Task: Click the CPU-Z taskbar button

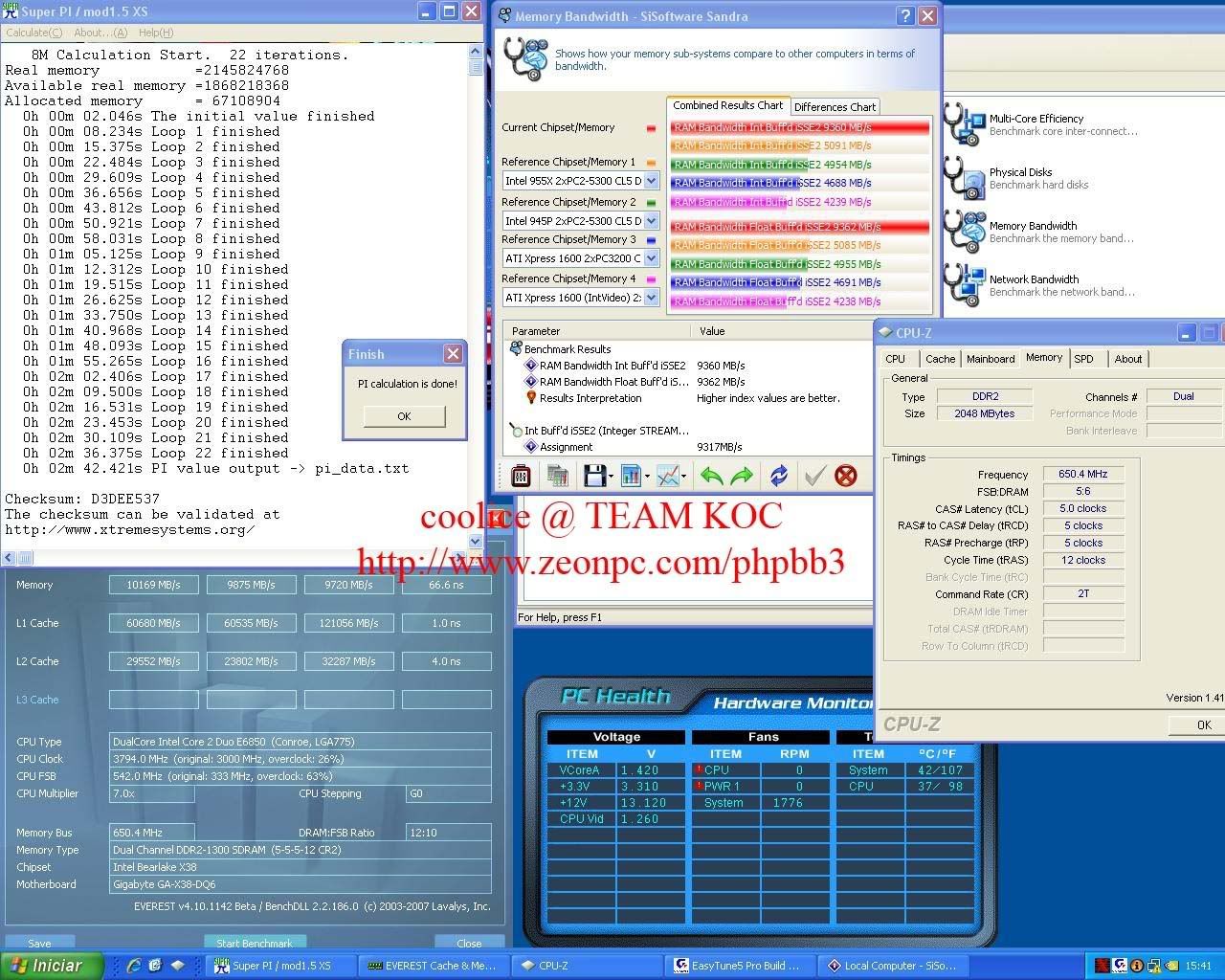Action: click(586, 966)
